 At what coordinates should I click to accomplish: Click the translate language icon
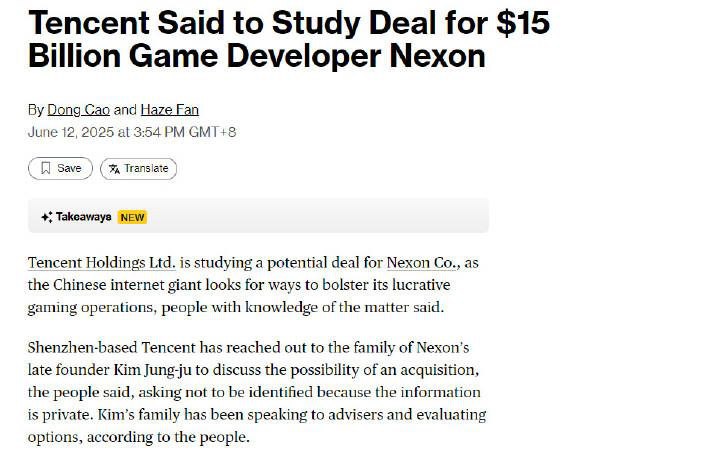(x=114, y=169)
